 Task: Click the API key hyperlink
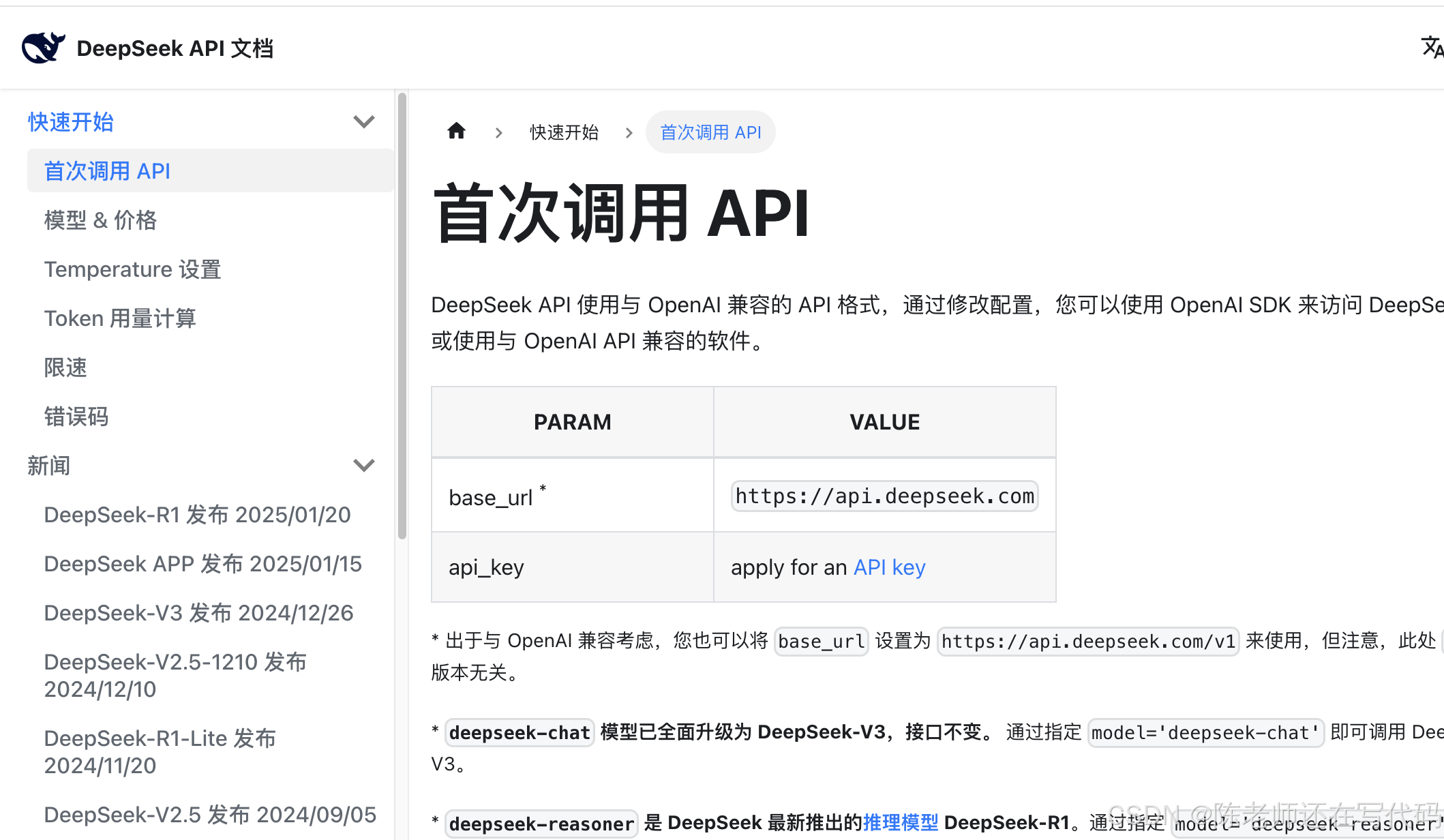889,567
